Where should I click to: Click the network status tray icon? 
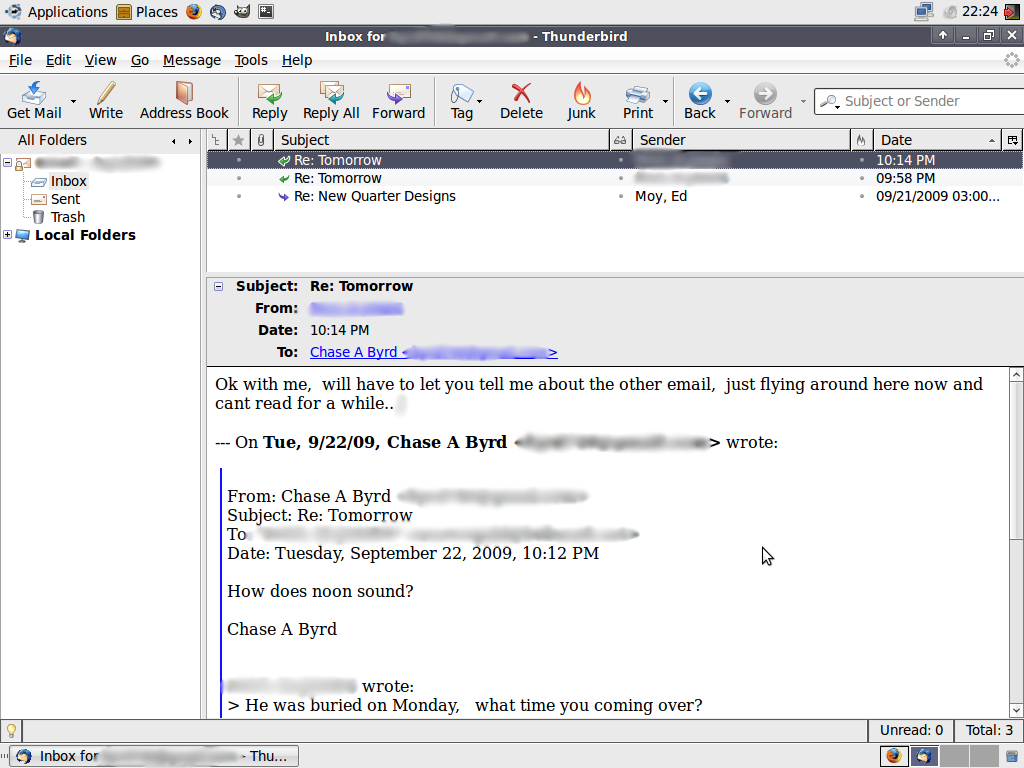click(x=923, y=12)
